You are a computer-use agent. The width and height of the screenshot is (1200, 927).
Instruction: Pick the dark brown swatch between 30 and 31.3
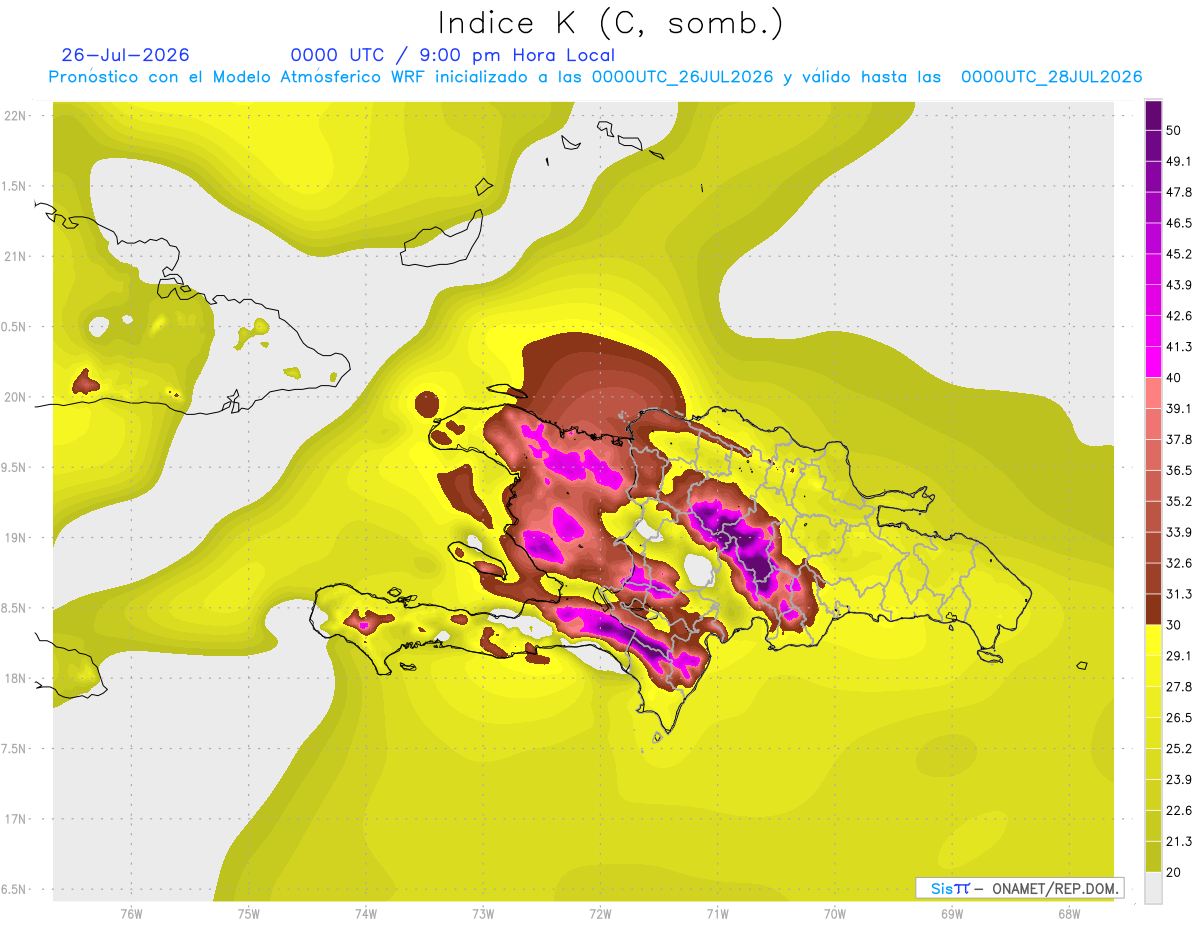click(1153, 610)
